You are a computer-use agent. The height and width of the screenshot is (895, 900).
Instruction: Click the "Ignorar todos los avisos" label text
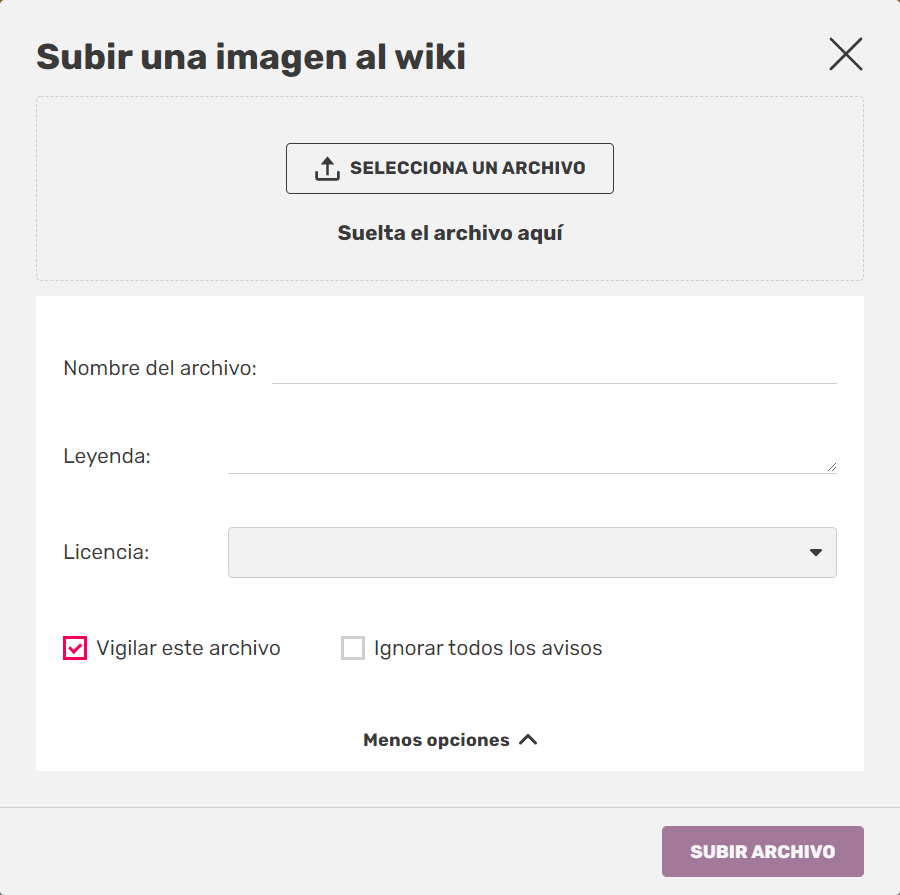click(x=488, y=648)
